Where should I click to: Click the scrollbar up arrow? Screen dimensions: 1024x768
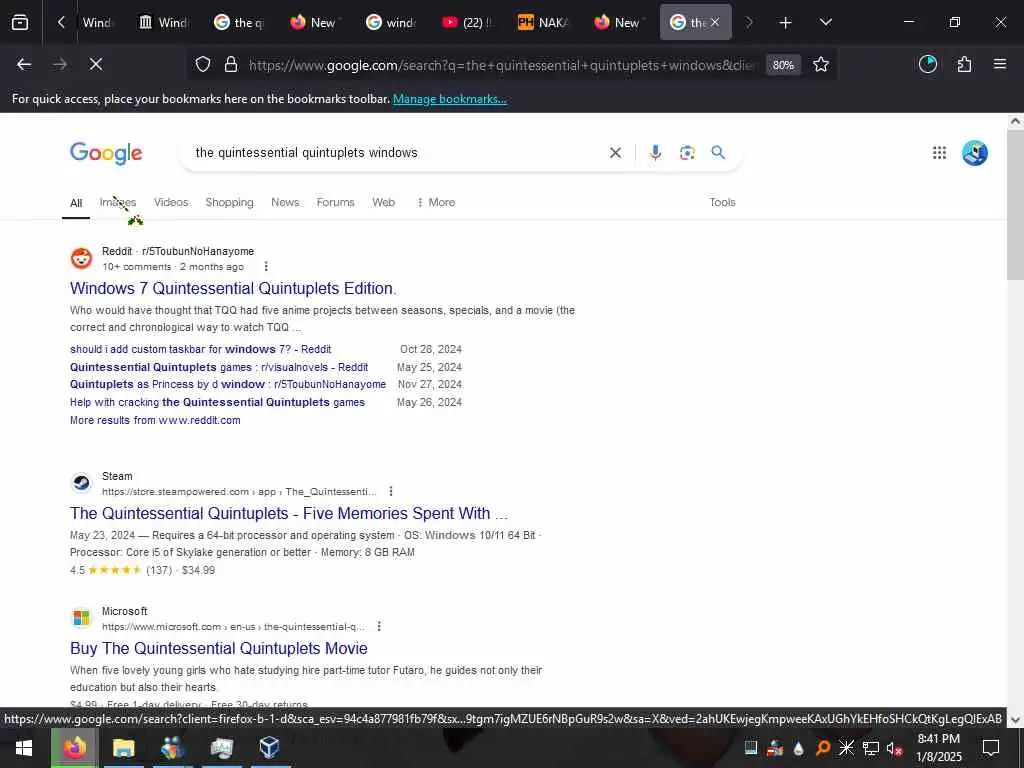coord(1015,121)
